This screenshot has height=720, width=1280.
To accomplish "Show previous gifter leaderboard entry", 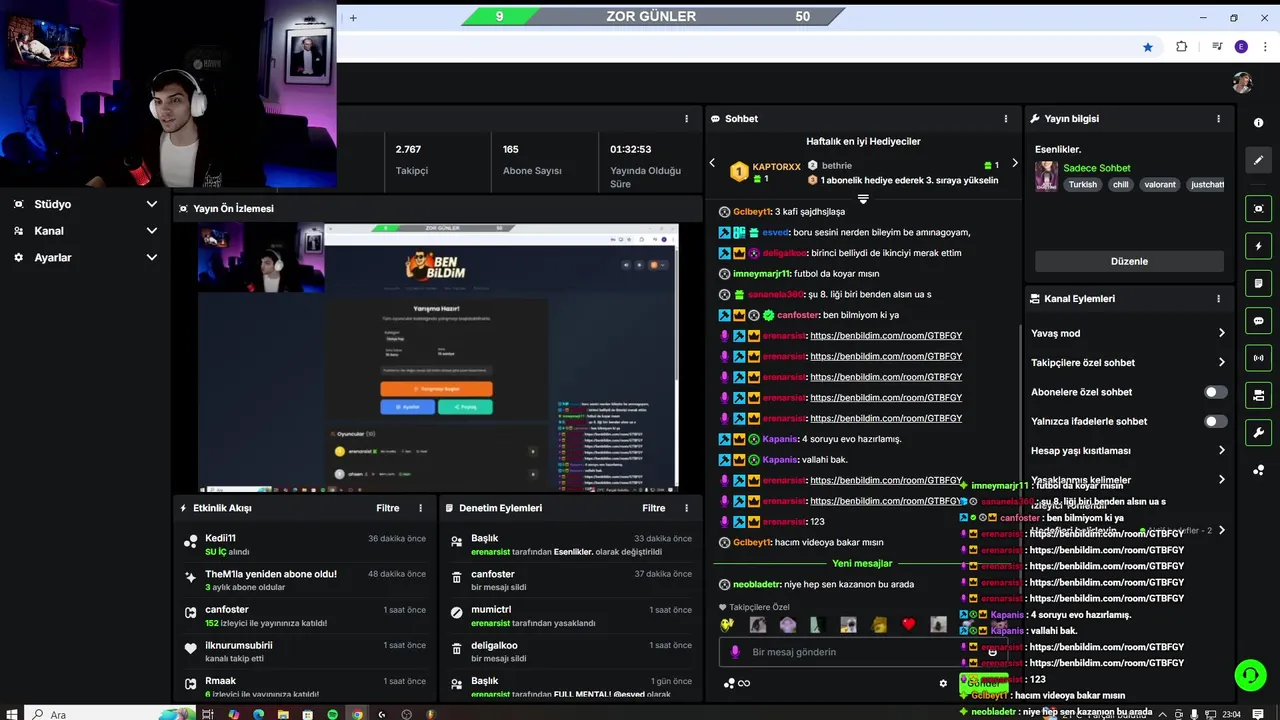I will pyautogui.click(x=712, y=163).
